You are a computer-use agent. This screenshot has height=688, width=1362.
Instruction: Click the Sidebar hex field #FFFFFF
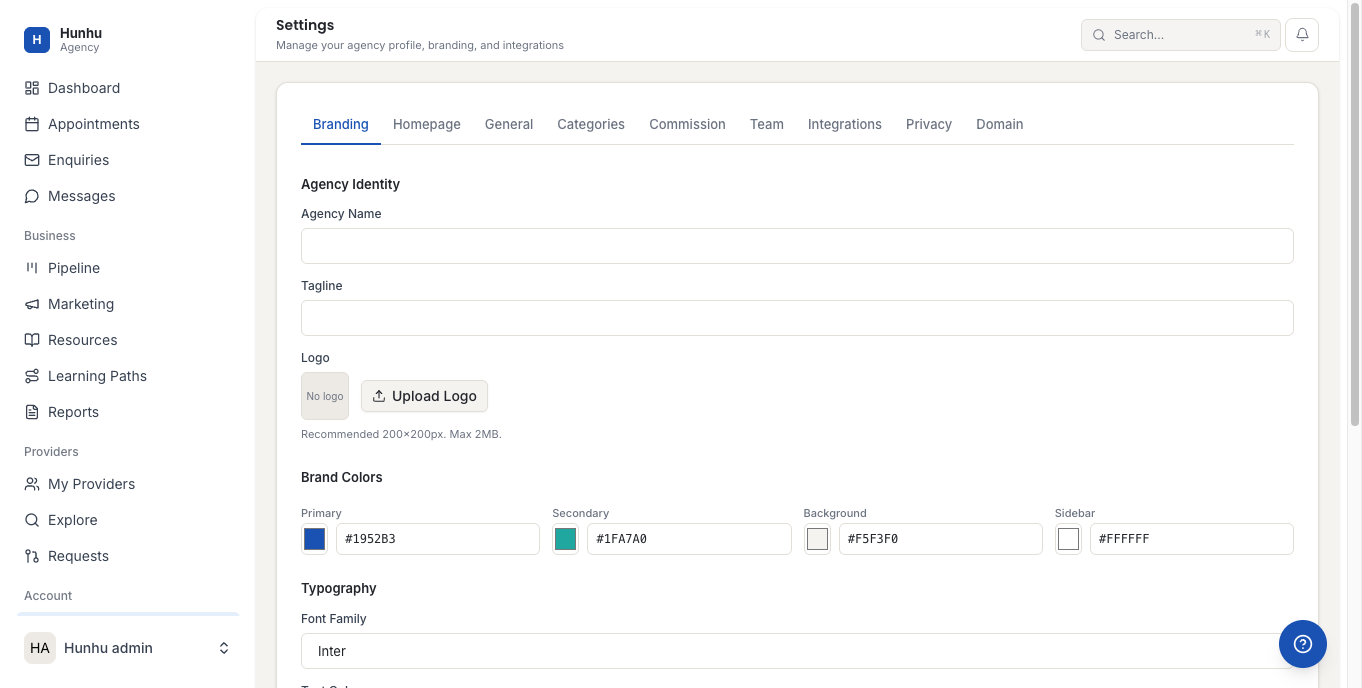[1192, 539]
